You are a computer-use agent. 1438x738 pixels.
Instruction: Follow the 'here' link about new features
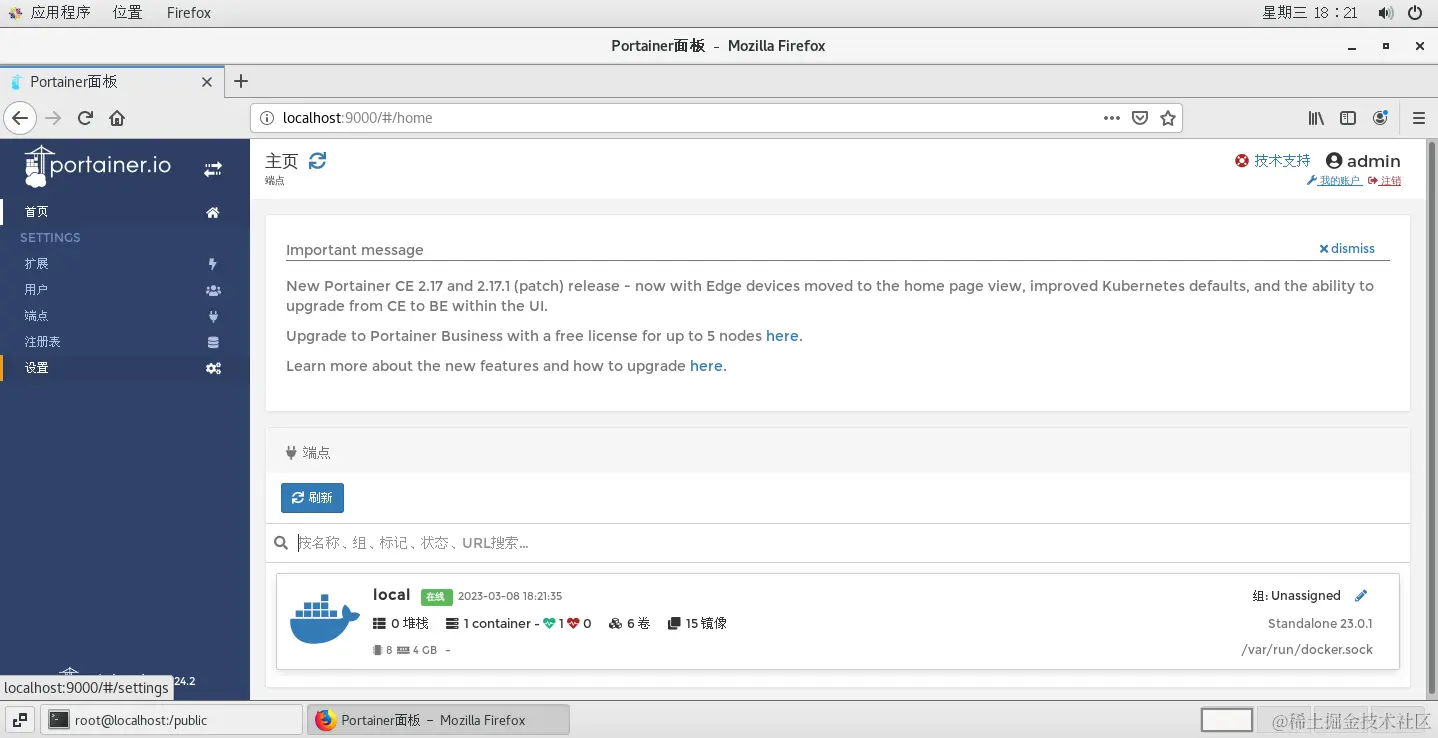pyautogui.click(x=706, y=366)
